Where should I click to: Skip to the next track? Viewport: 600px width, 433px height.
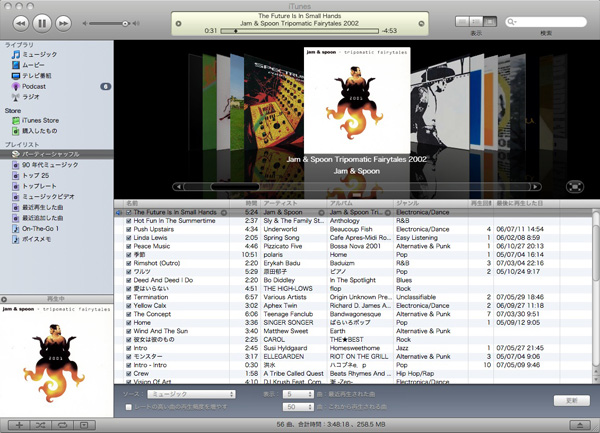click(64, 22)
